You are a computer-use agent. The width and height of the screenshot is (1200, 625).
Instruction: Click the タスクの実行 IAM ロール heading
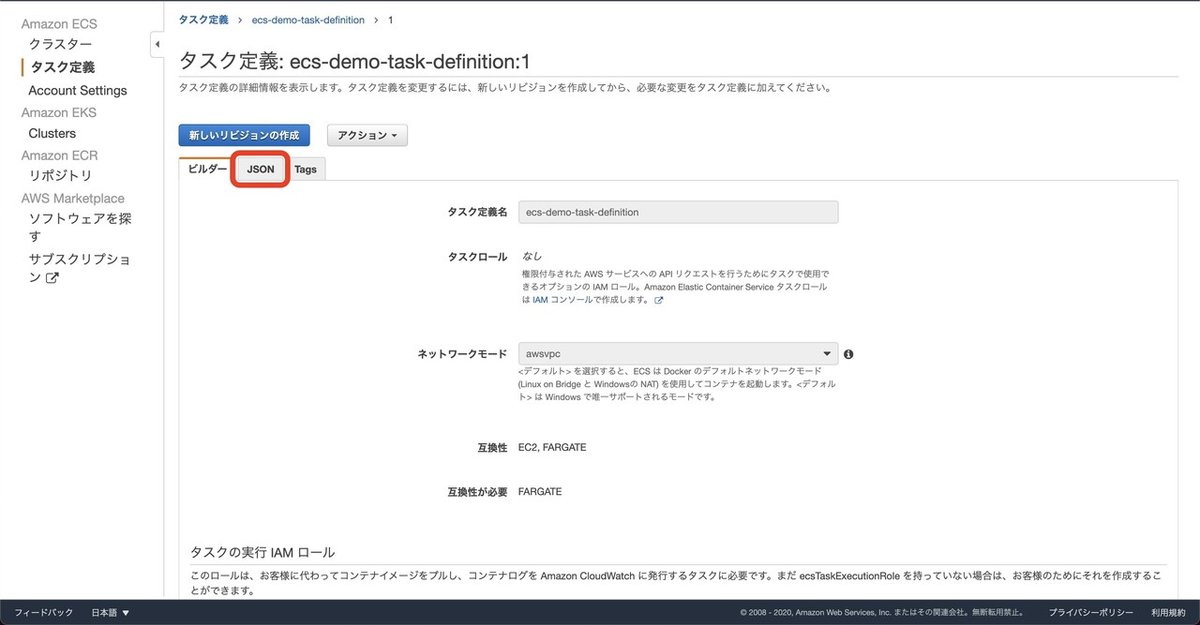point(262,552)
